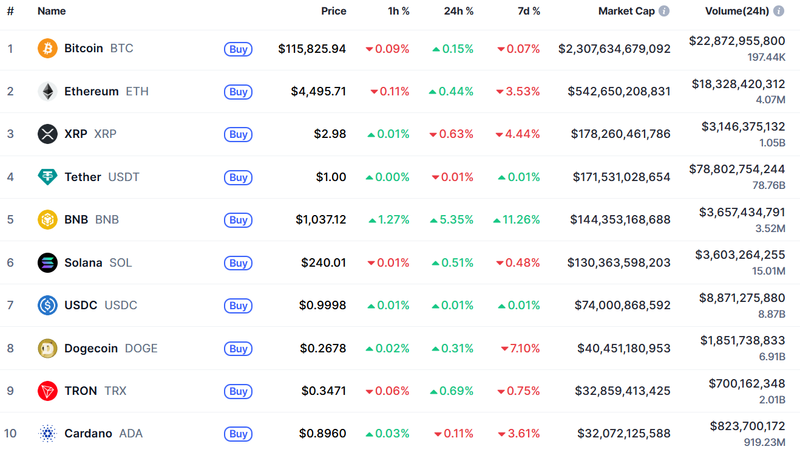The width and height of the screenshot is (800, 452).
Task: Click the Dogecoin logo icon
Action: 47,348
